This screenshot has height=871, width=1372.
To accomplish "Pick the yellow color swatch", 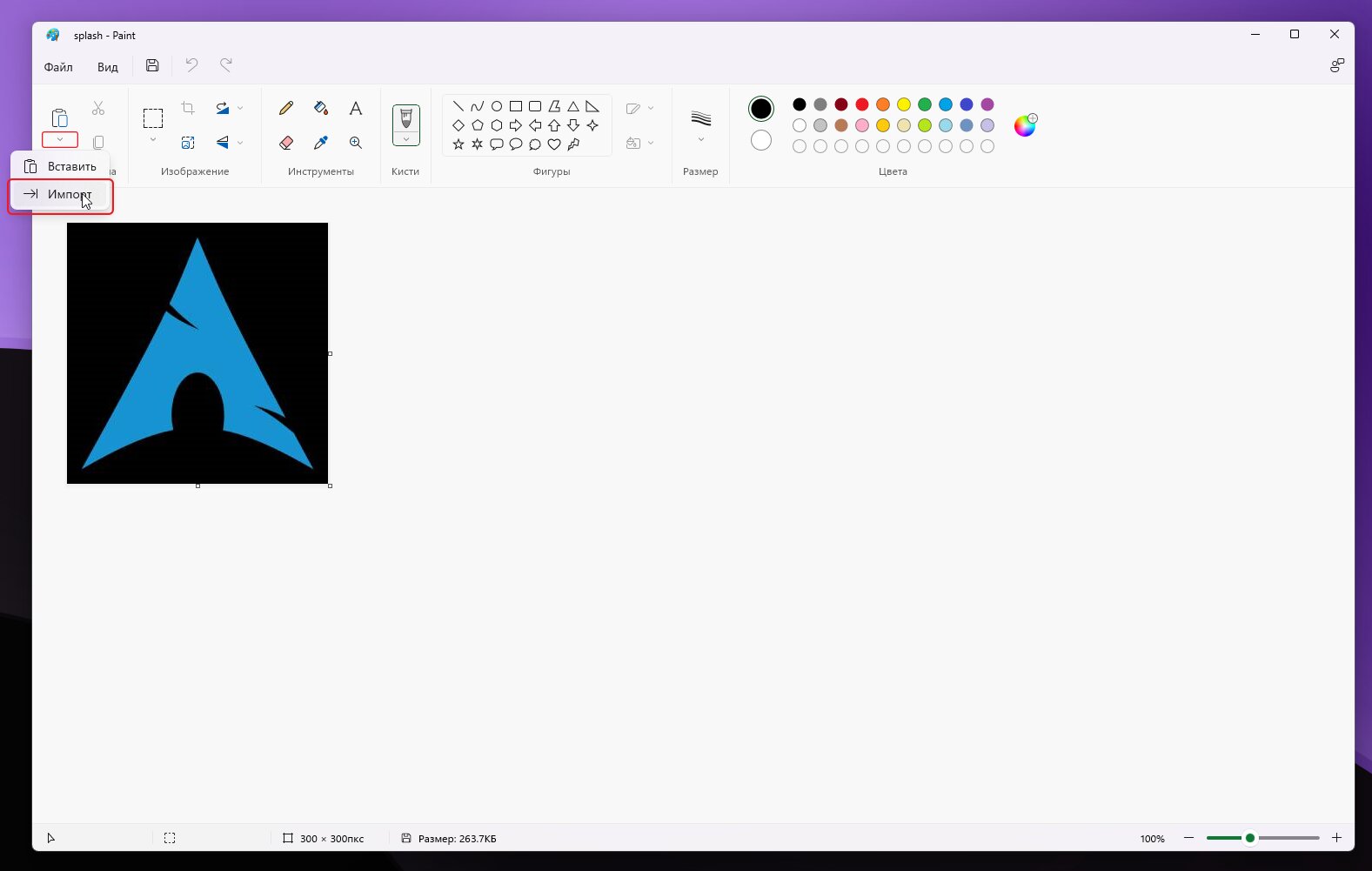I will point(904,104).
